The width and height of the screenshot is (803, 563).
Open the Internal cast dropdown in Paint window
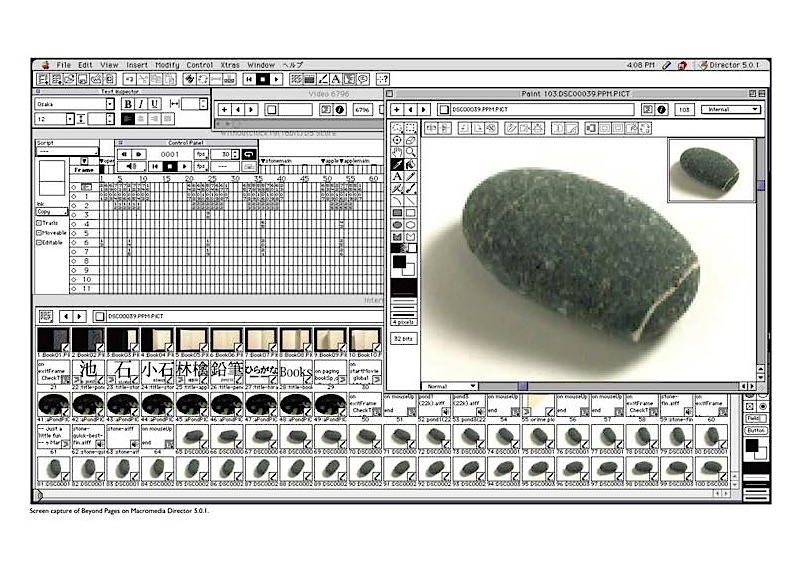[731, 109]
